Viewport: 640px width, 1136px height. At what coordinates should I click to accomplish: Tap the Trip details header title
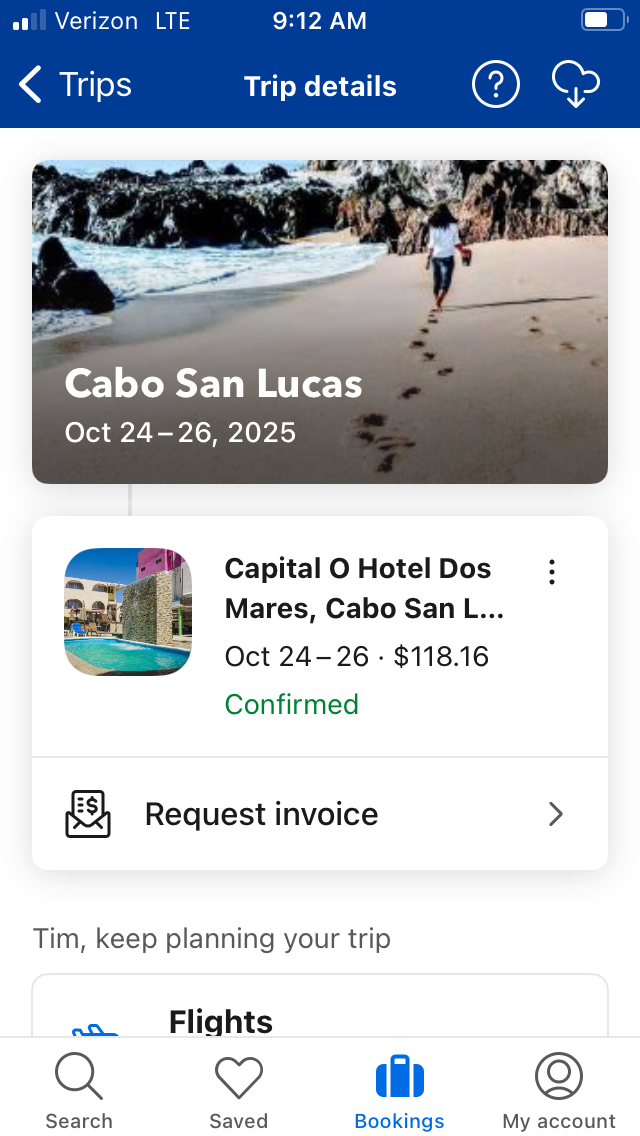(x=320, y=86)
